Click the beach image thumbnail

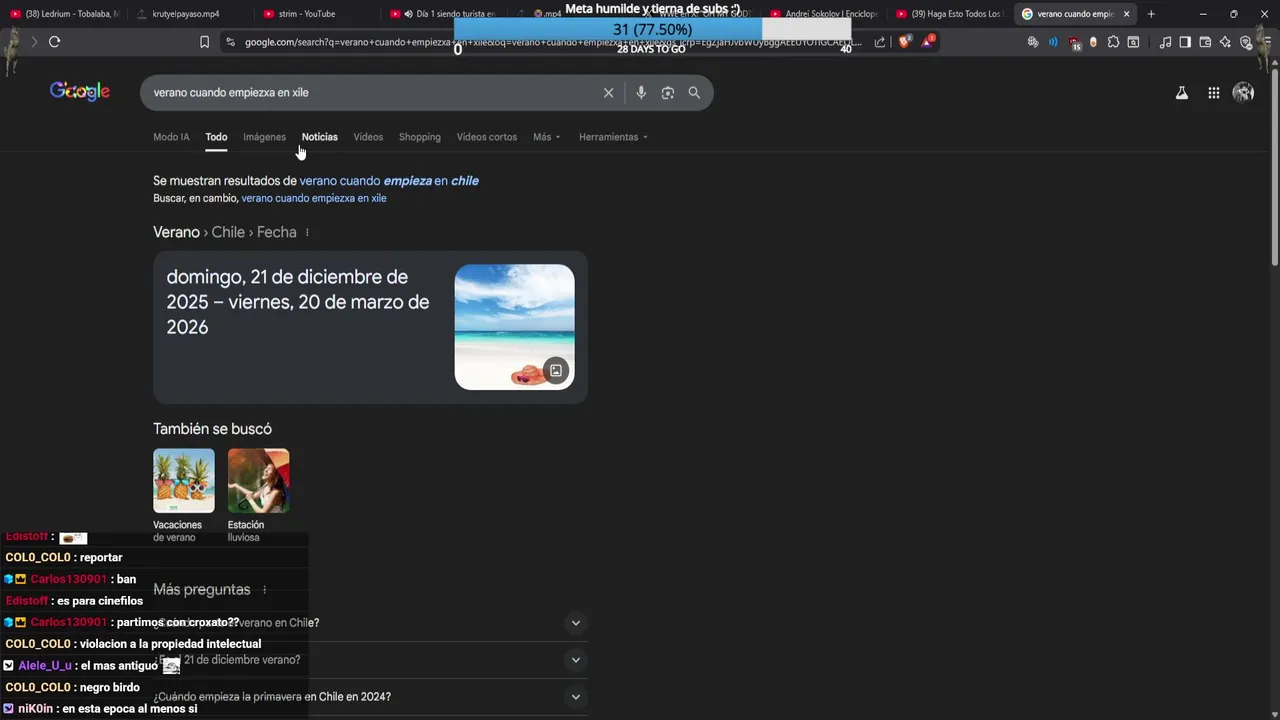click(x=514, y=327)
